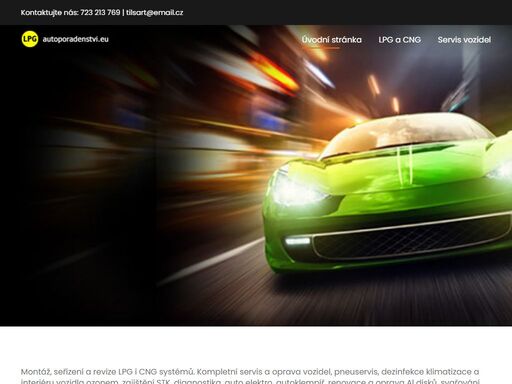
Task: Click the green car in the hero image
Action: (387, 192)
